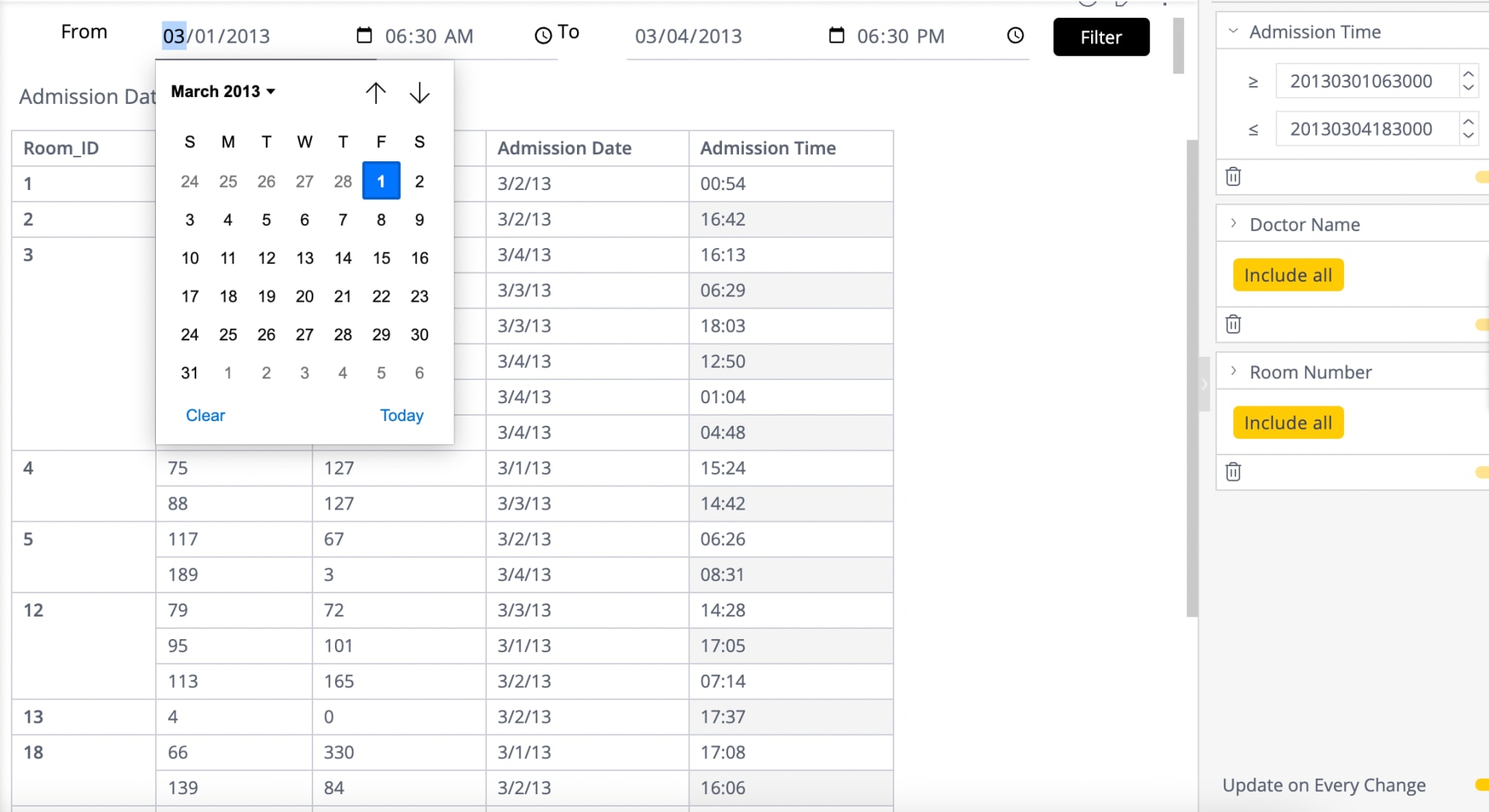Toggle the Doctor Name filter switch
The image size is (1489, 812).
coord(1482,324)
